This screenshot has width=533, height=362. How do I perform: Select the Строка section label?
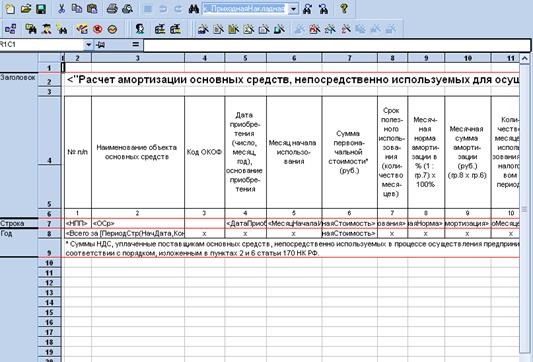pos(12,223)
